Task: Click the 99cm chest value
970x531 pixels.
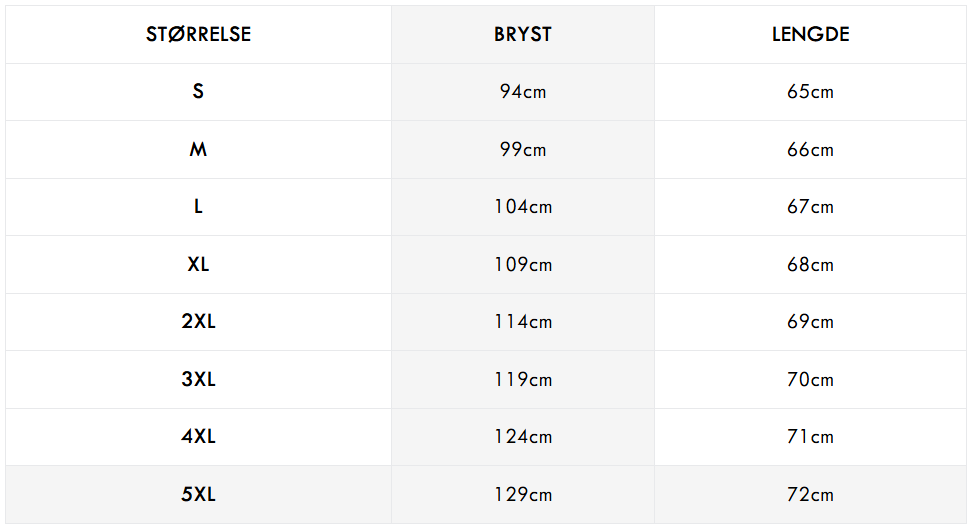Action: [x=523, y=149]
